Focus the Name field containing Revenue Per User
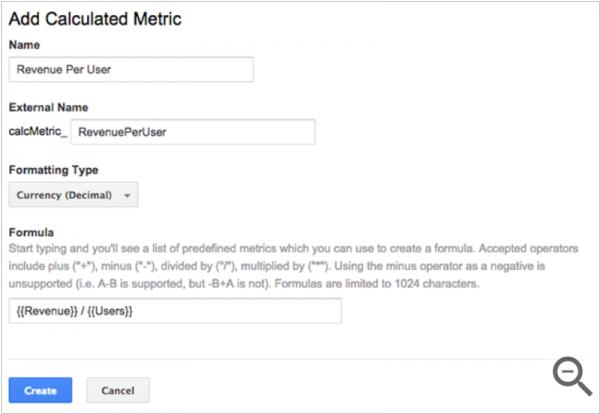 [x=131, y=69]
